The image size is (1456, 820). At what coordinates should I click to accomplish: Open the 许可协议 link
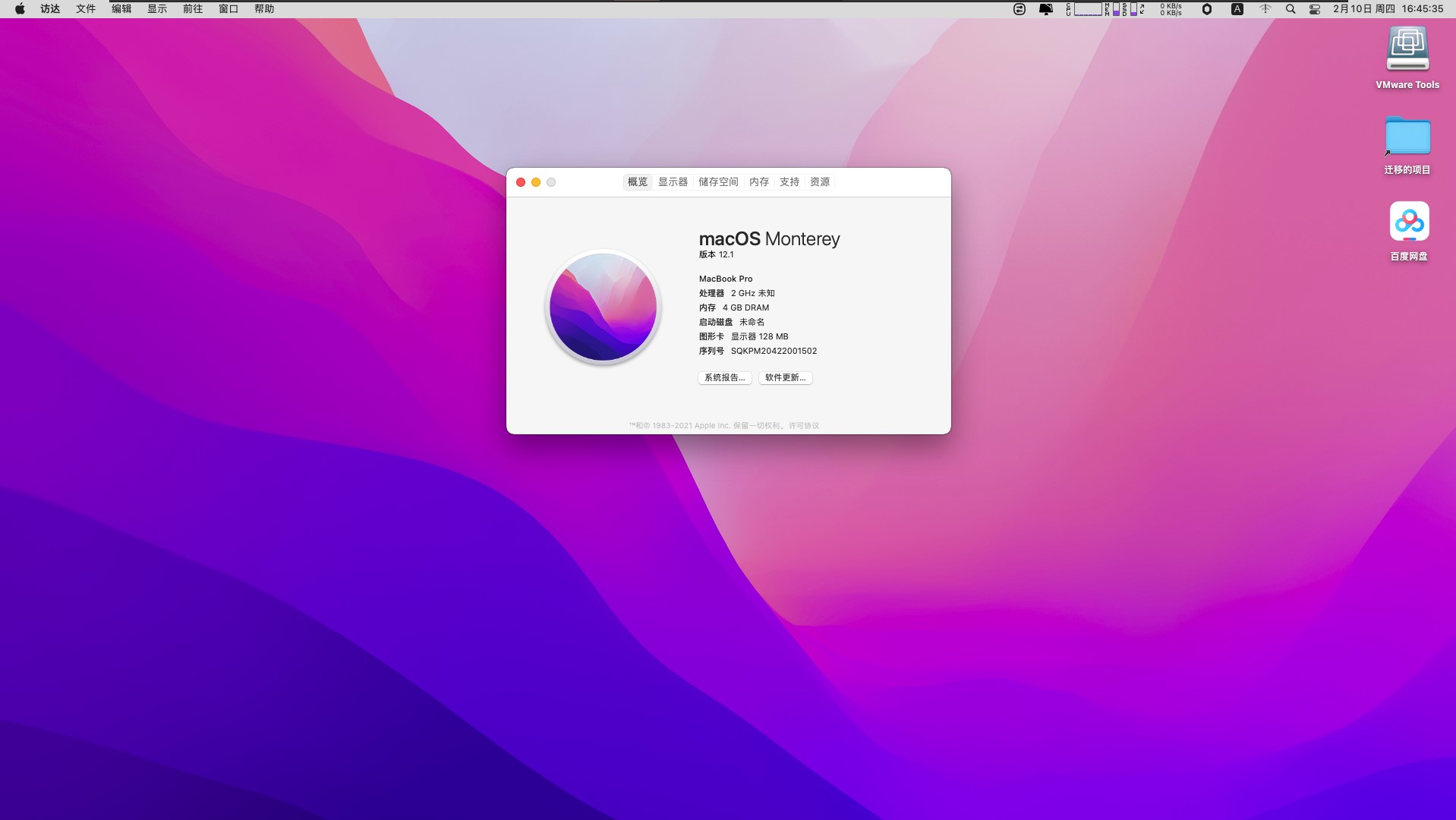coord(804,426)
